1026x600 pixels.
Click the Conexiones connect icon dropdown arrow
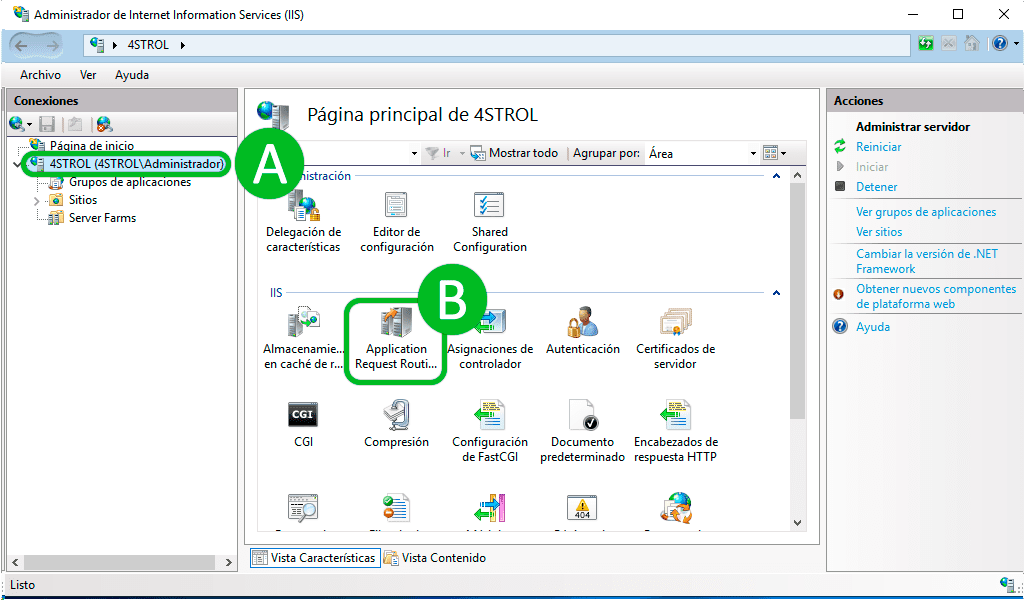[29, 124]
